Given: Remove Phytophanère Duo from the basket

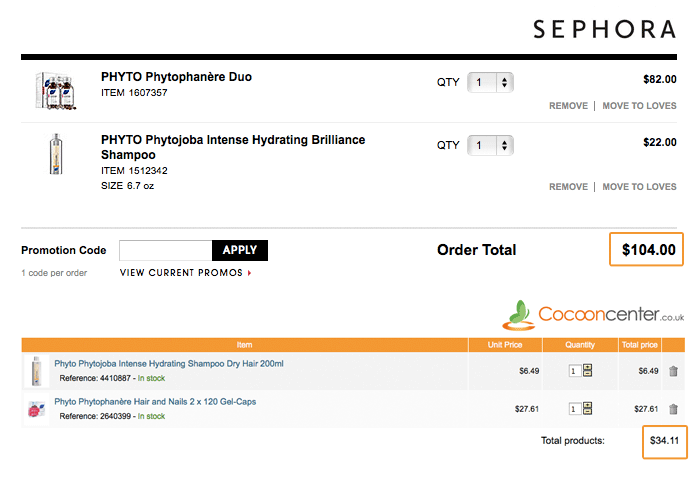Looking at the screenshot, I should [x=568, y=106].
